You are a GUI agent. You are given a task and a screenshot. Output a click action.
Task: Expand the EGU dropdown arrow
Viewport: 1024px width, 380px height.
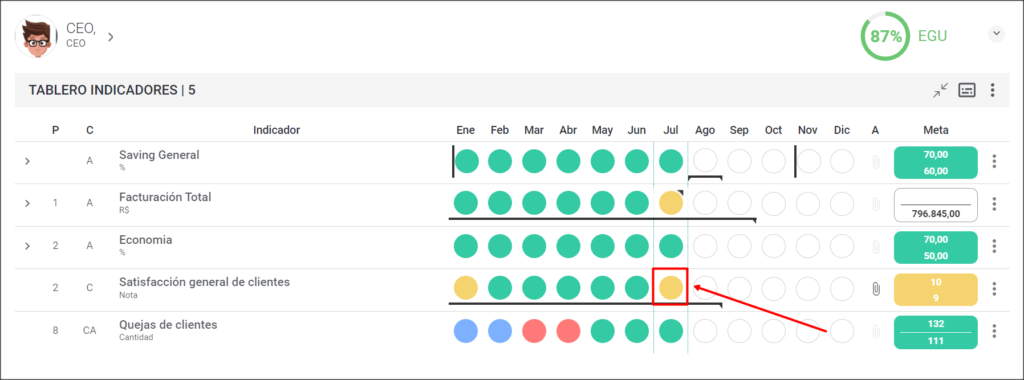pos(996,34)
